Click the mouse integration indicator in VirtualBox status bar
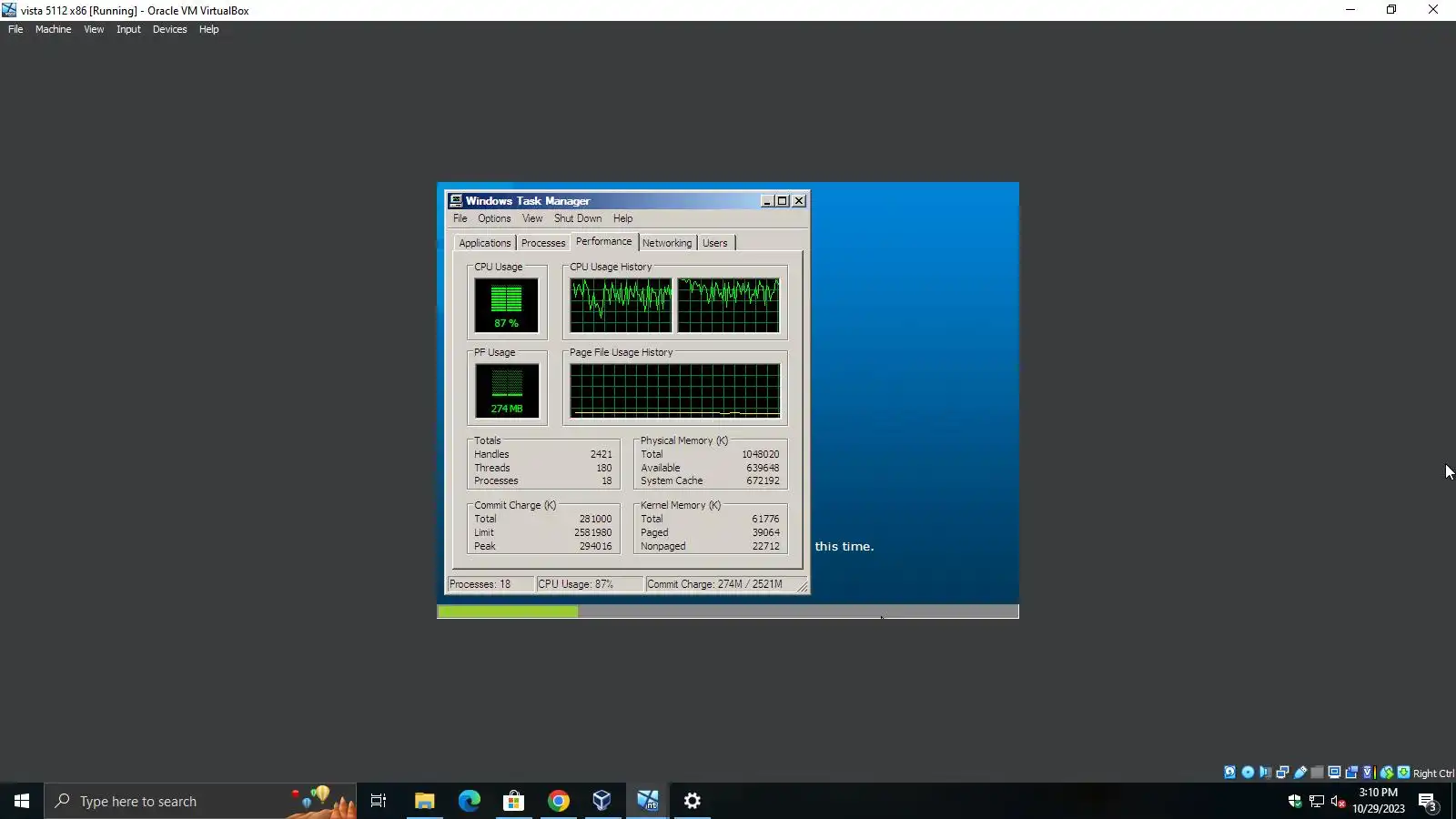This screenshot has width=1456, height=819. click(x=1387, y=773)
